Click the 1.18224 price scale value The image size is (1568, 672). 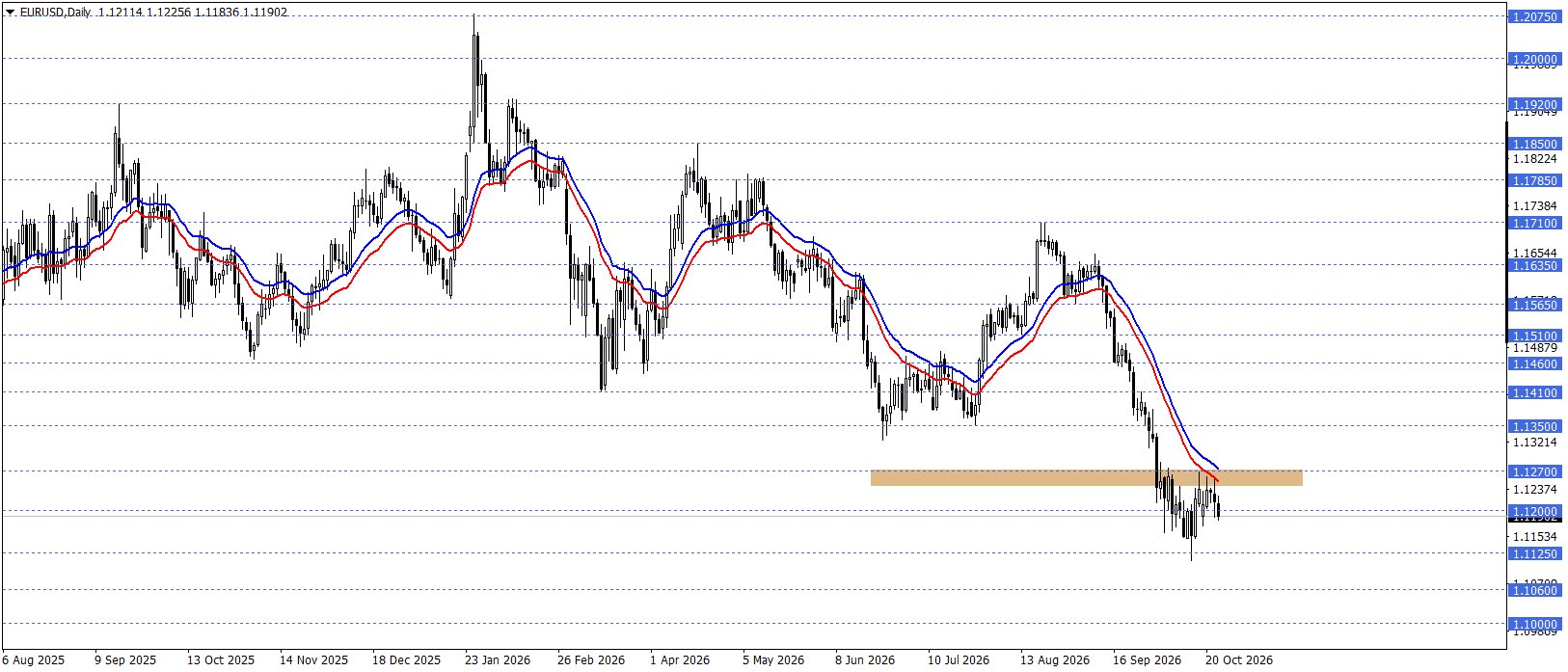tap(1534, 158)
